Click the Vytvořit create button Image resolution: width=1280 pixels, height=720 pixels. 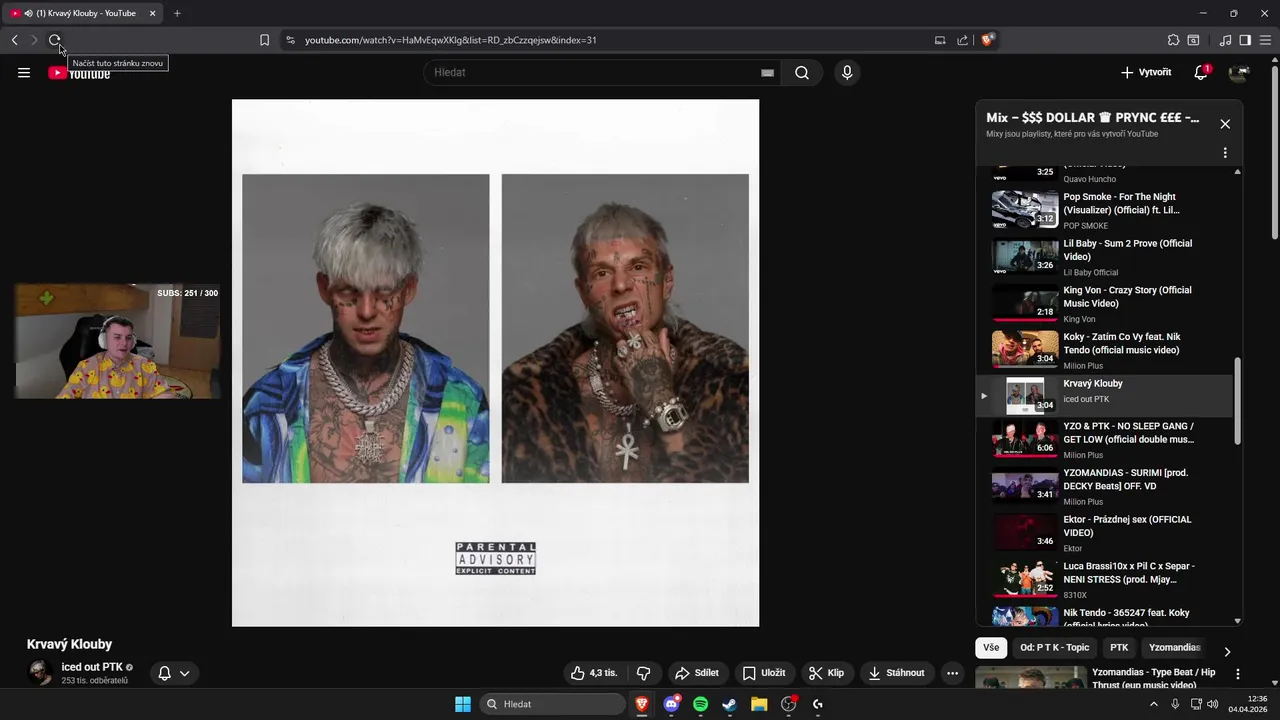1146,72
